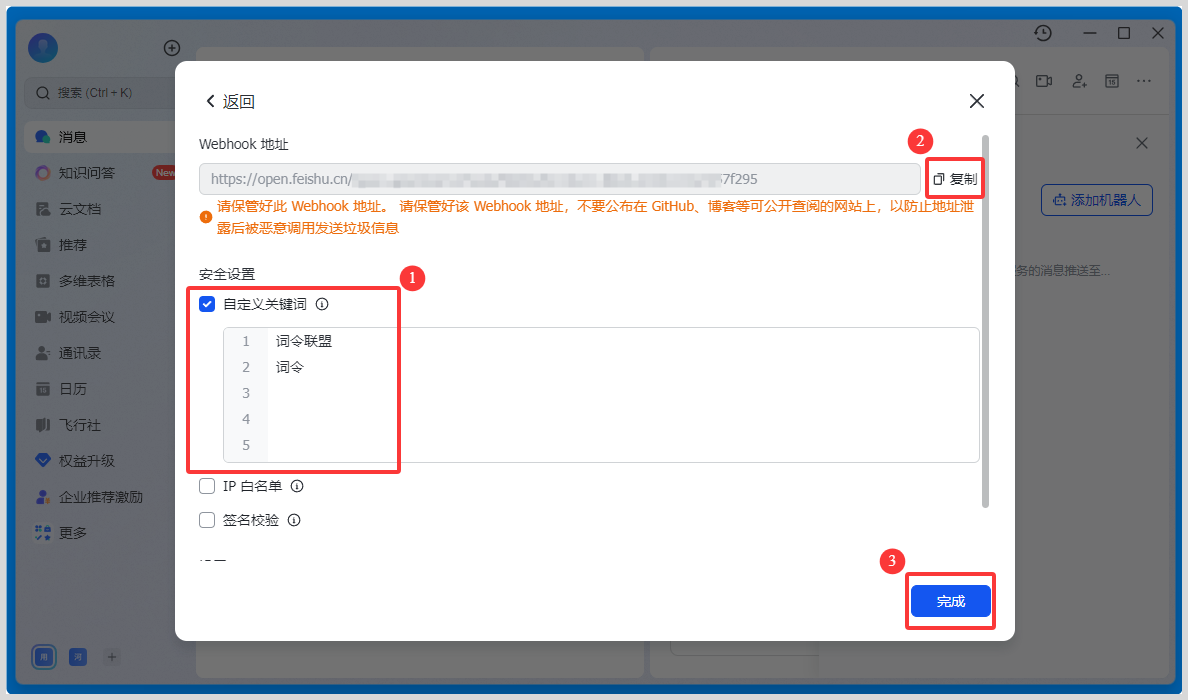Open history clock icon in title bar
This screenshot has width=1188, height=700.
coord(1043,33)
